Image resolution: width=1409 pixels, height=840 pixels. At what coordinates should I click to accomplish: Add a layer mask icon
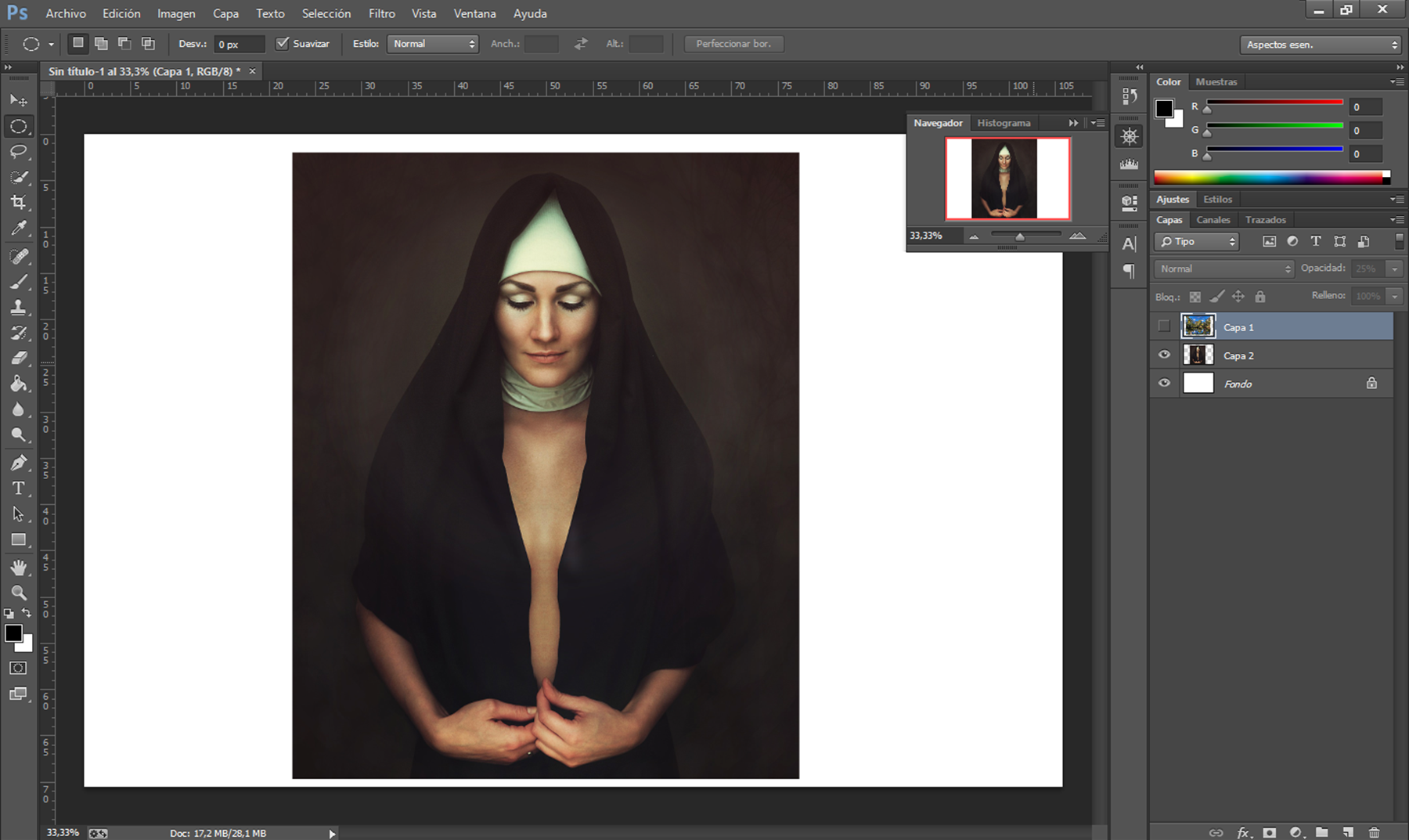1270,832
